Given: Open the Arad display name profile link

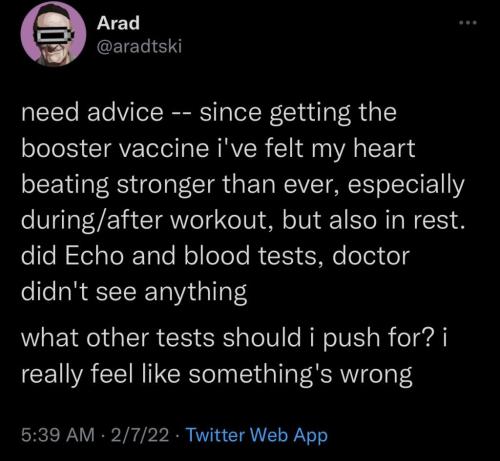Looking at the screenshot, I should click(x=118, y=23).
